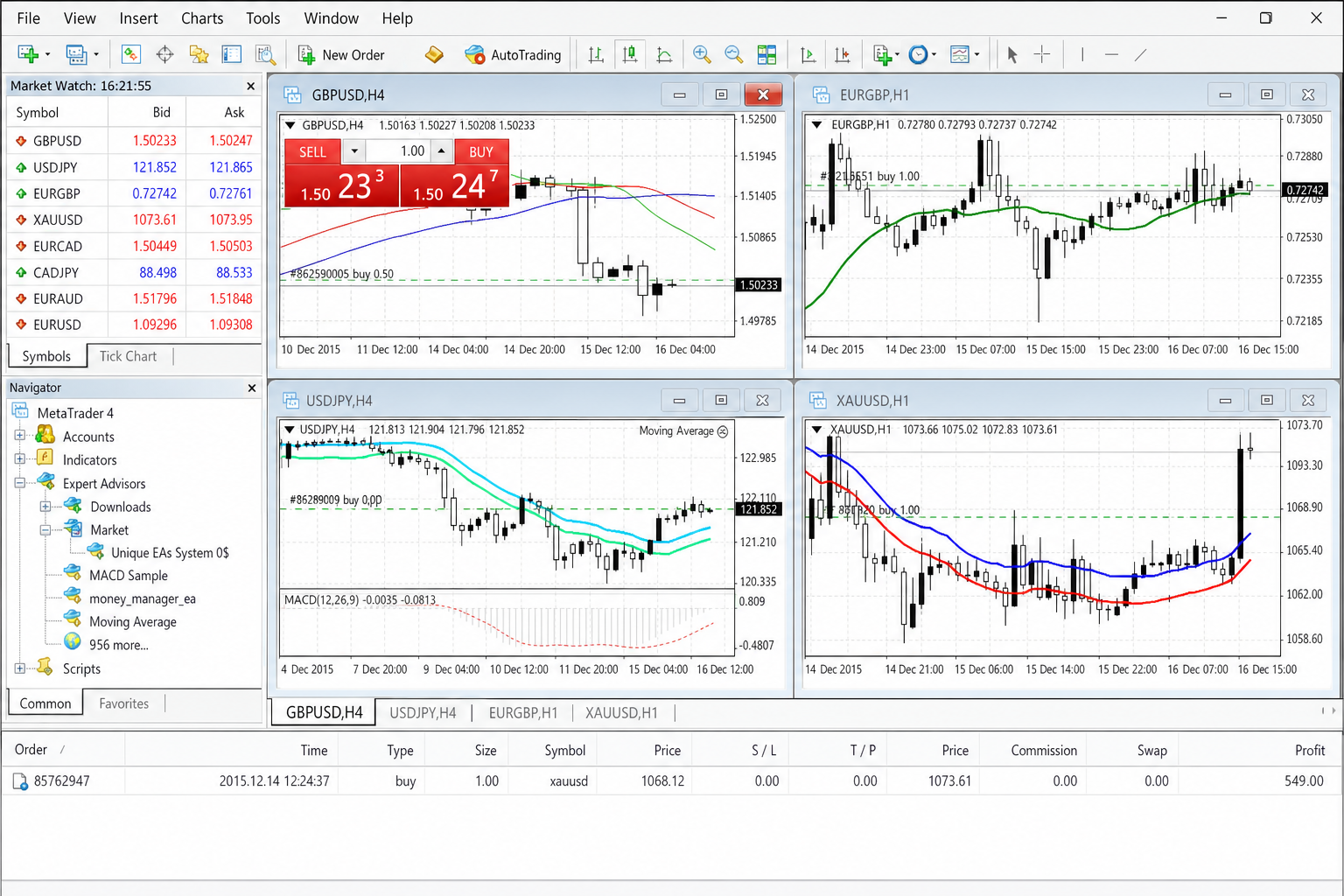1344x896 pixels.
Task: Toggle Candlesticks chart mode
Action: click(629, 55)
